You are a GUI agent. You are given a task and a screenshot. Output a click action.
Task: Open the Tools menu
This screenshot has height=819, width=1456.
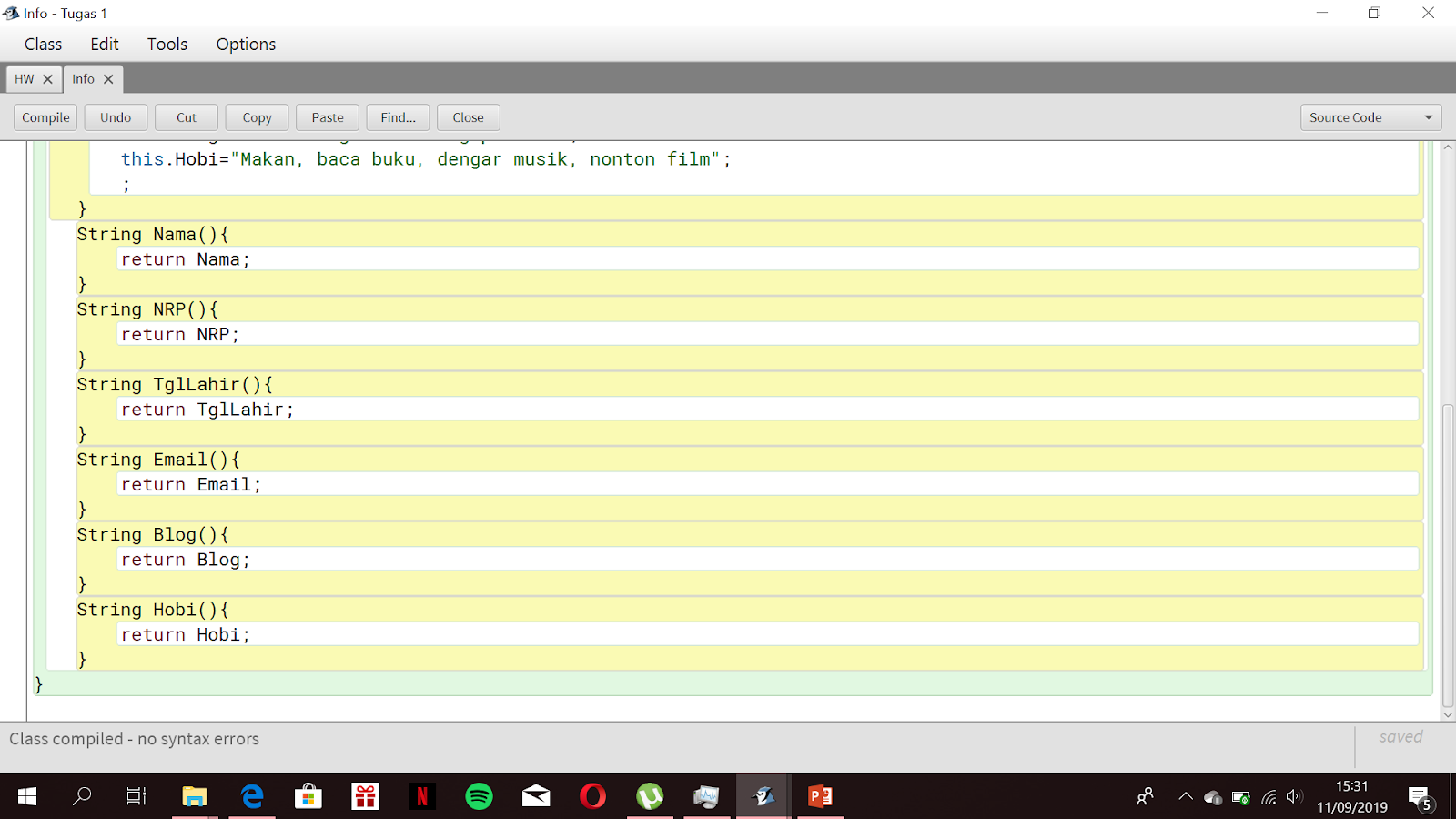(167, 44)
